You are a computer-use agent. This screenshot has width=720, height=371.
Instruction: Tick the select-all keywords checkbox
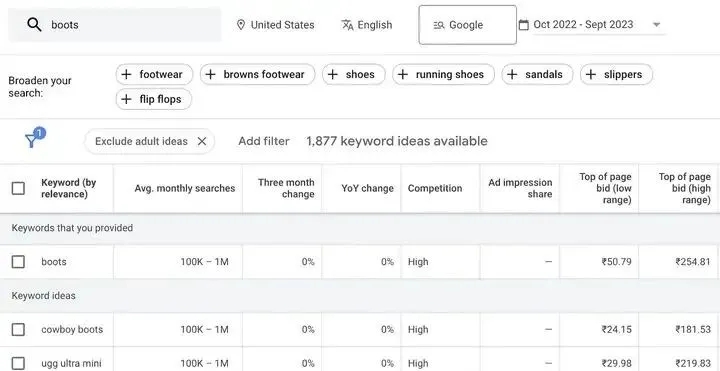point(18,188)
